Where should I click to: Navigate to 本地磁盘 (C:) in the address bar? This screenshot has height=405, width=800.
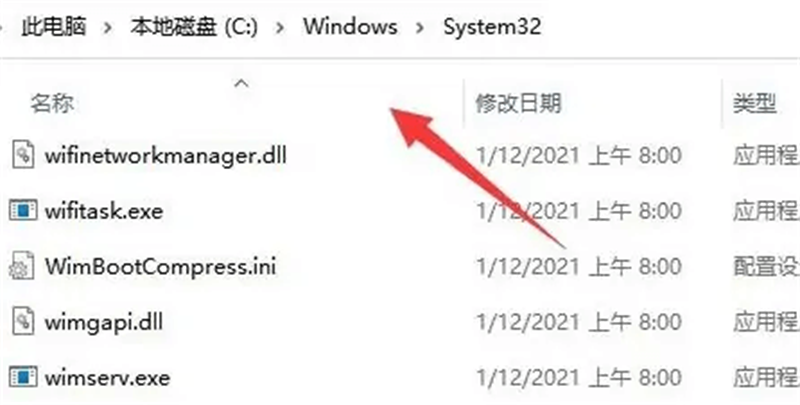(194, 27)
